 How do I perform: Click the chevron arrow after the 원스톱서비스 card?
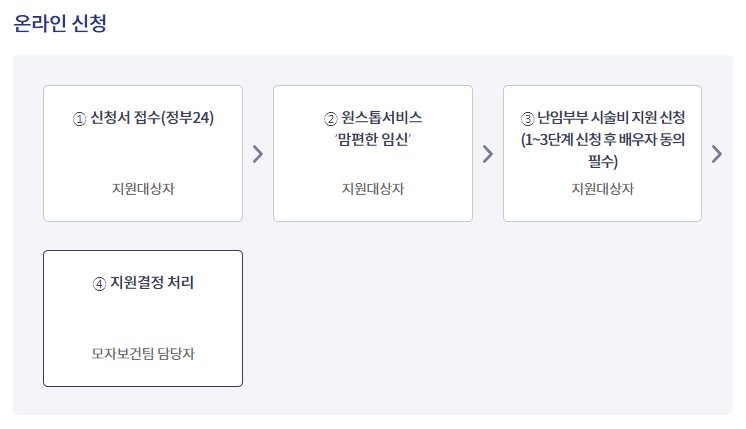tap(488, 154)
